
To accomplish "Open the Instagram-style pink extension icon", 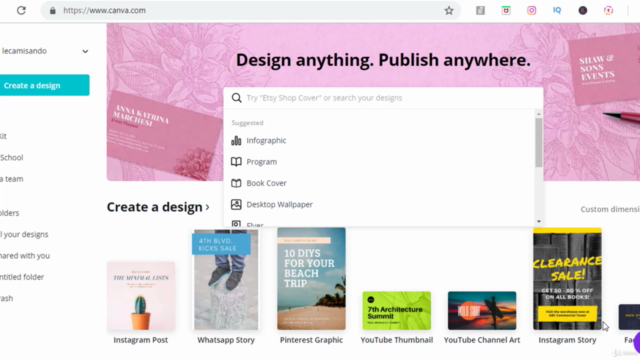I will pos(531,11).
